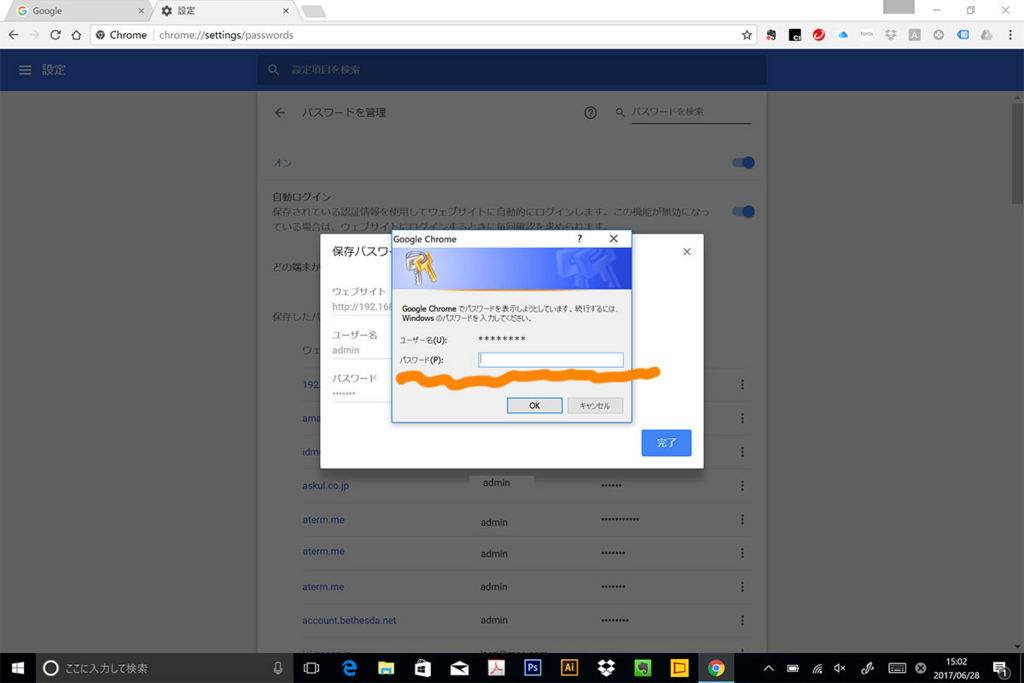1024x683 pixels.
Task: Close the Google tab
Action: point(141,11)
